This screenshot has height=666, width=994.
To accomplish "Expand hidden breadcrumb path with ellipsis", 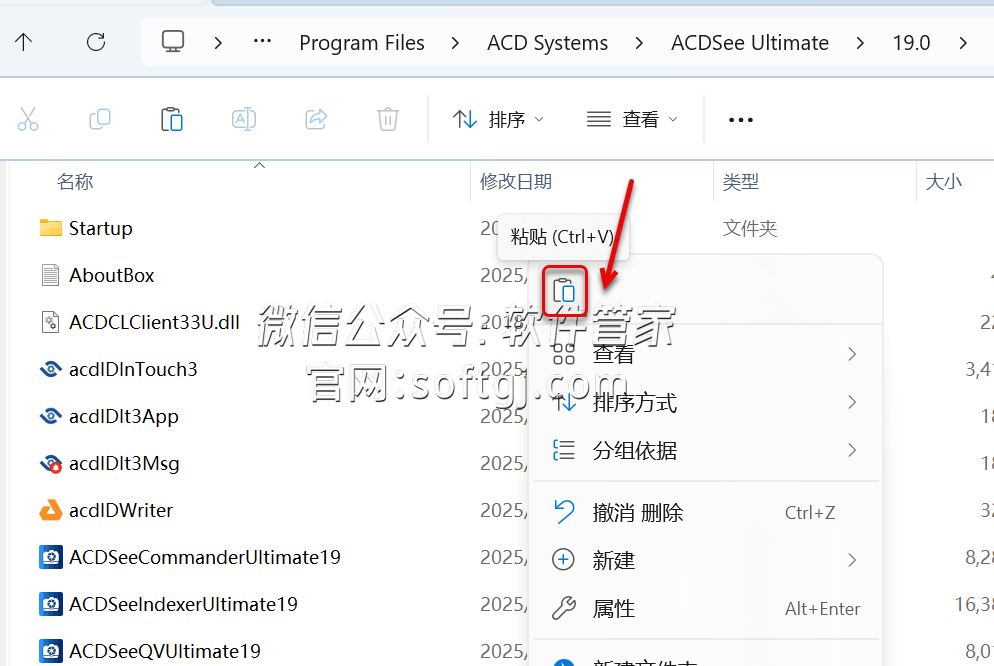I will pos(262,42).
